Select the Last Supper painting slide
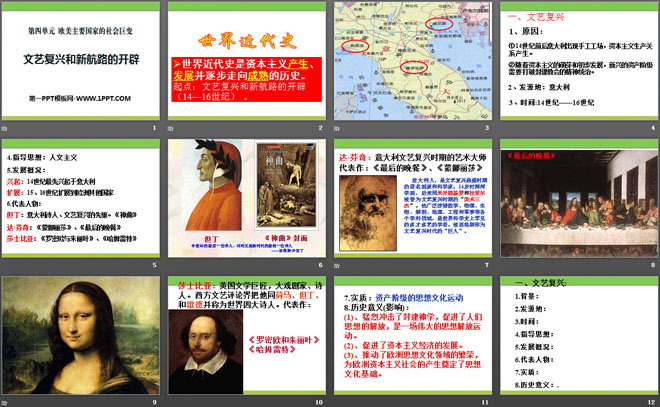 579,198
